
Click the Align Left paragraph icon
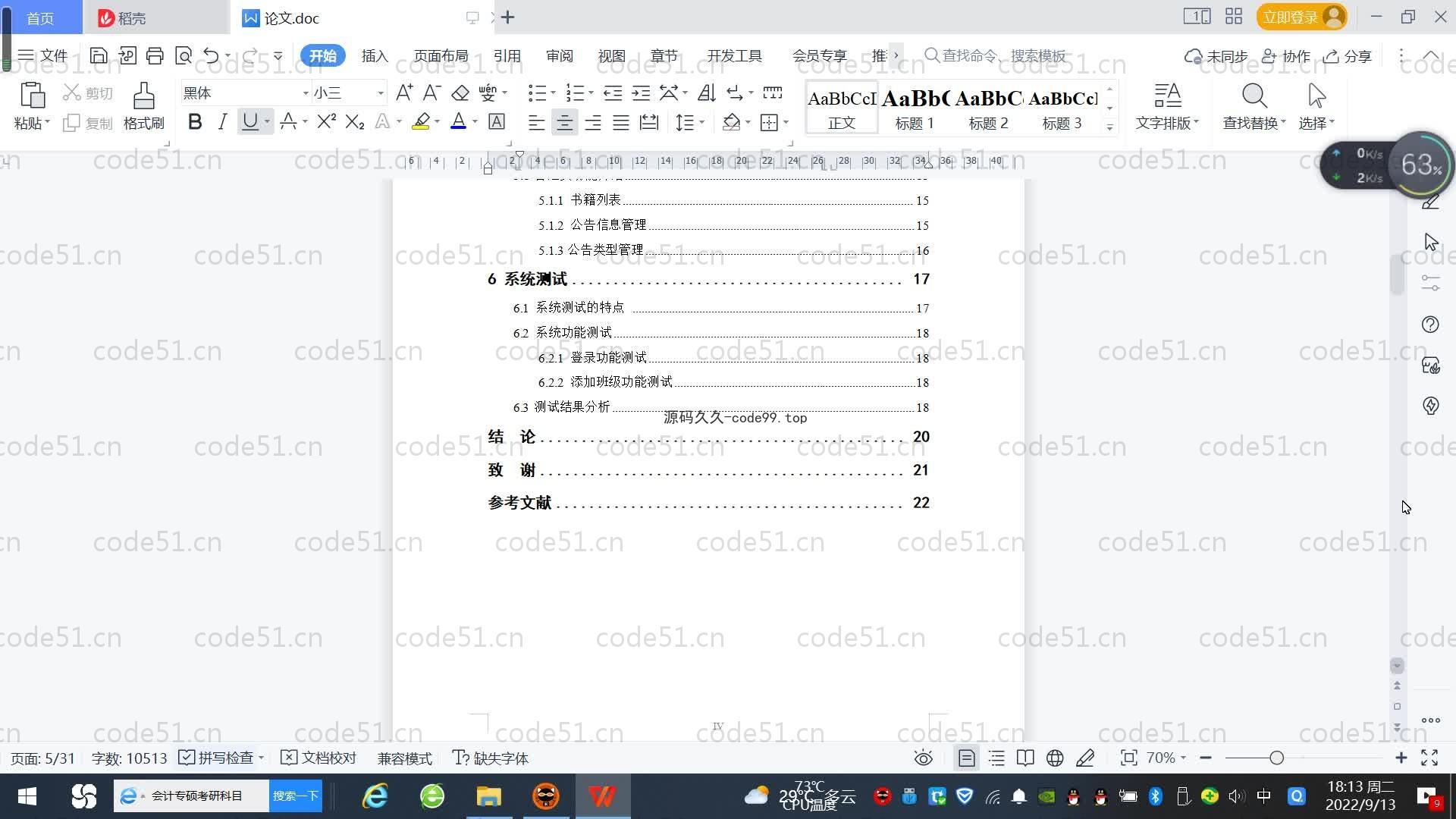(x=536, y=122)
